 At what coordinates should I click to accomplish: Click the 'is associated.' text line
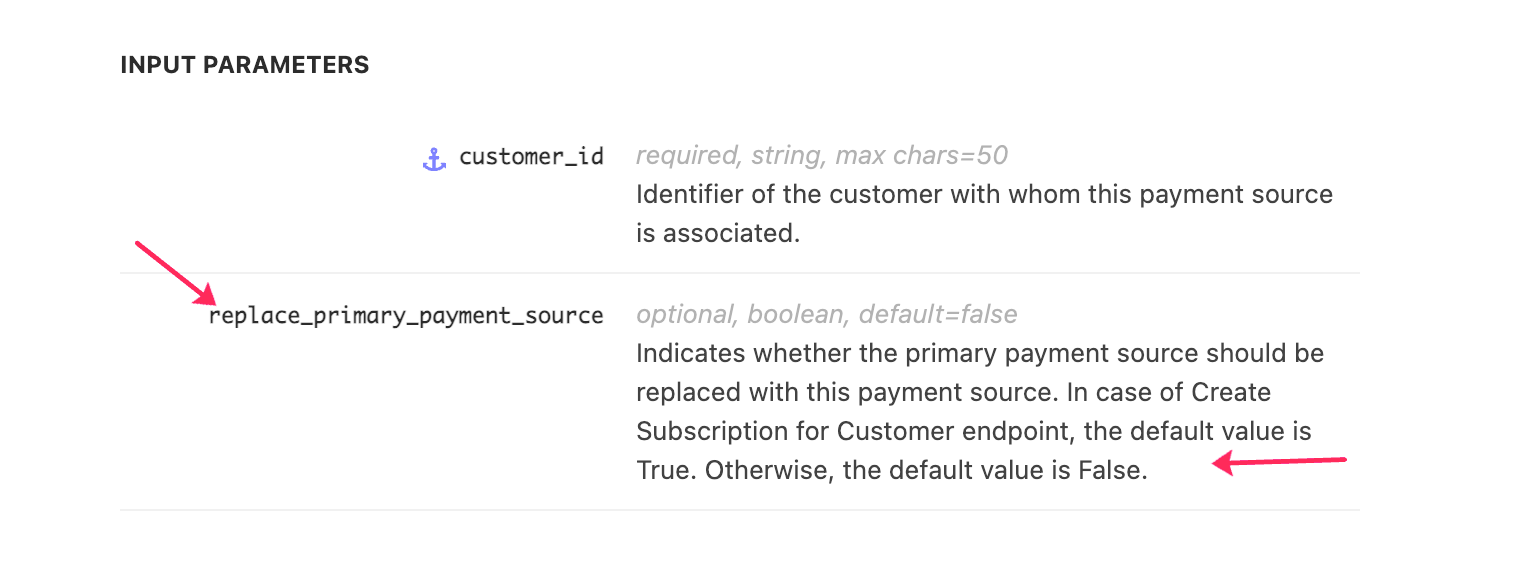(718, 233)
